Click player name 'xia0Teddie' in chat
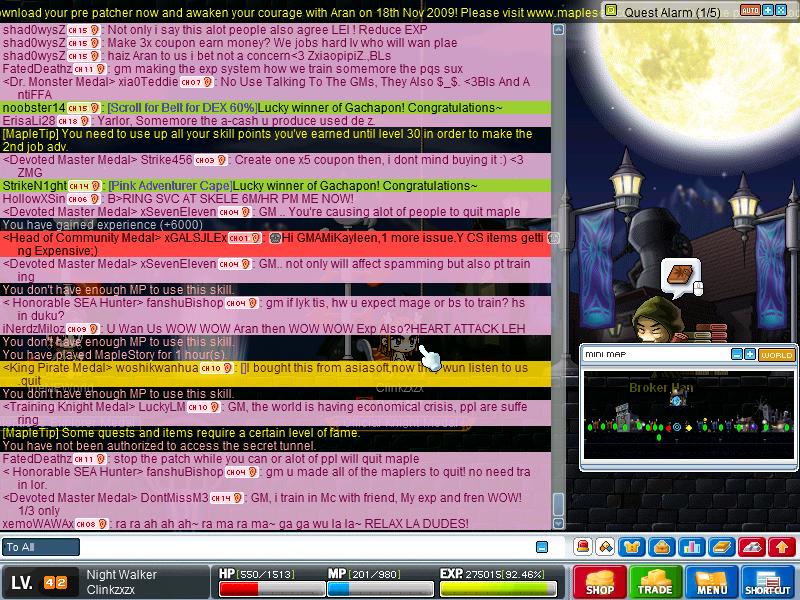Screen dimensions: 800x600 [x=148, y=82]
